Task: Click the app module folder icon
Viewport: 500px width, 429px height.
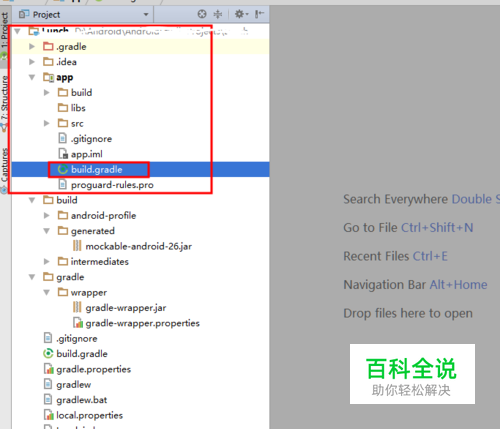Action: tap(48, 77)
